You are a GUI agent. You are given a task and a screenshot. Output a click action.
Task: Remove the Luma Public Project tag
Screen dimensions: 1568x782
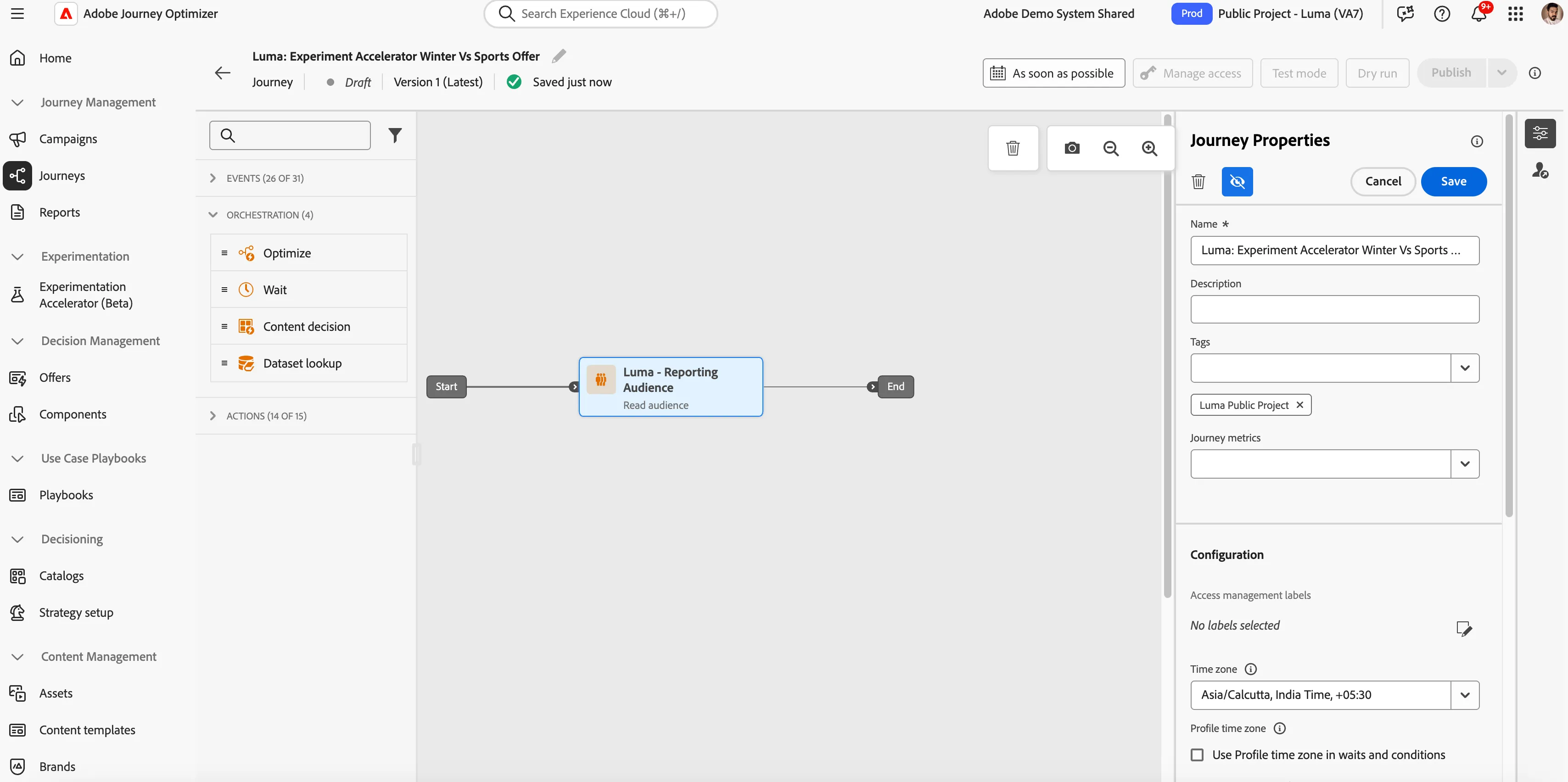click(x=1300, y=405)
